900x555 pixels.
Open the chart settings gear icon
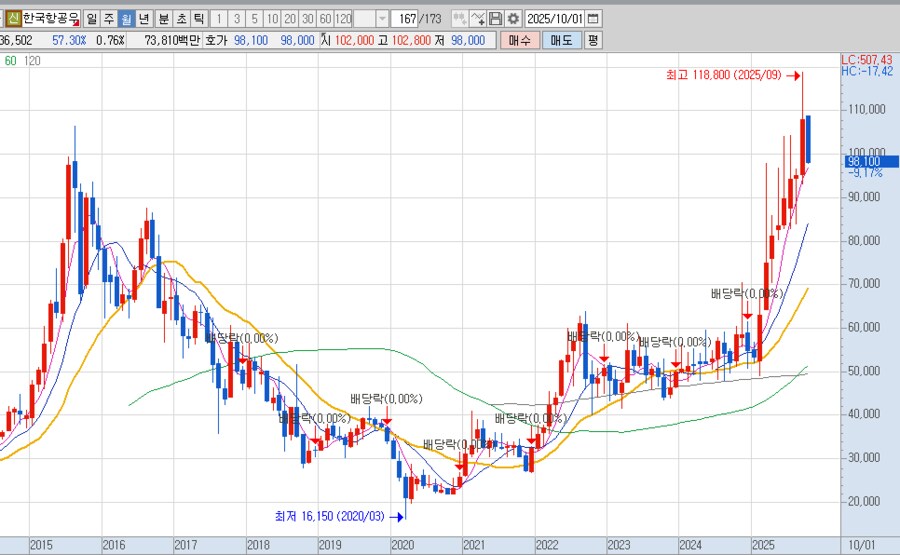513,19
